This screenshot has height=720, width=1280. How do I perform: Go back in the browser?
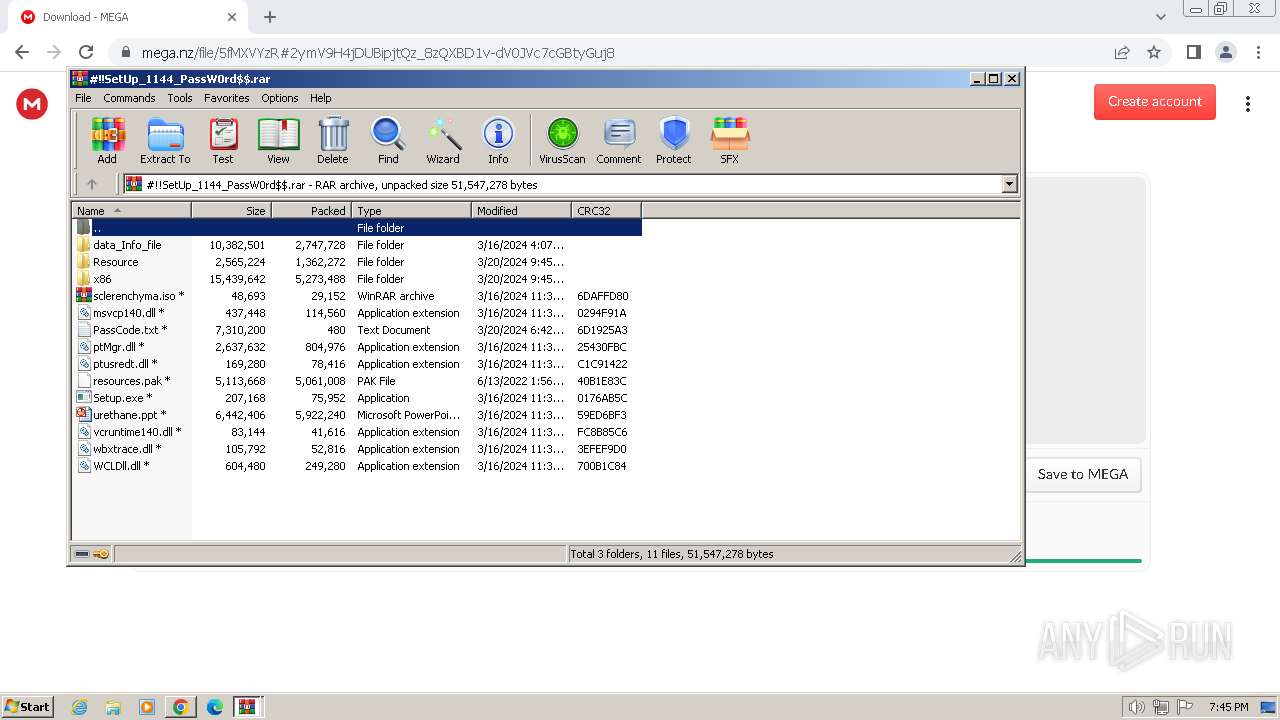pyautogui.click(x=22, y=52)
